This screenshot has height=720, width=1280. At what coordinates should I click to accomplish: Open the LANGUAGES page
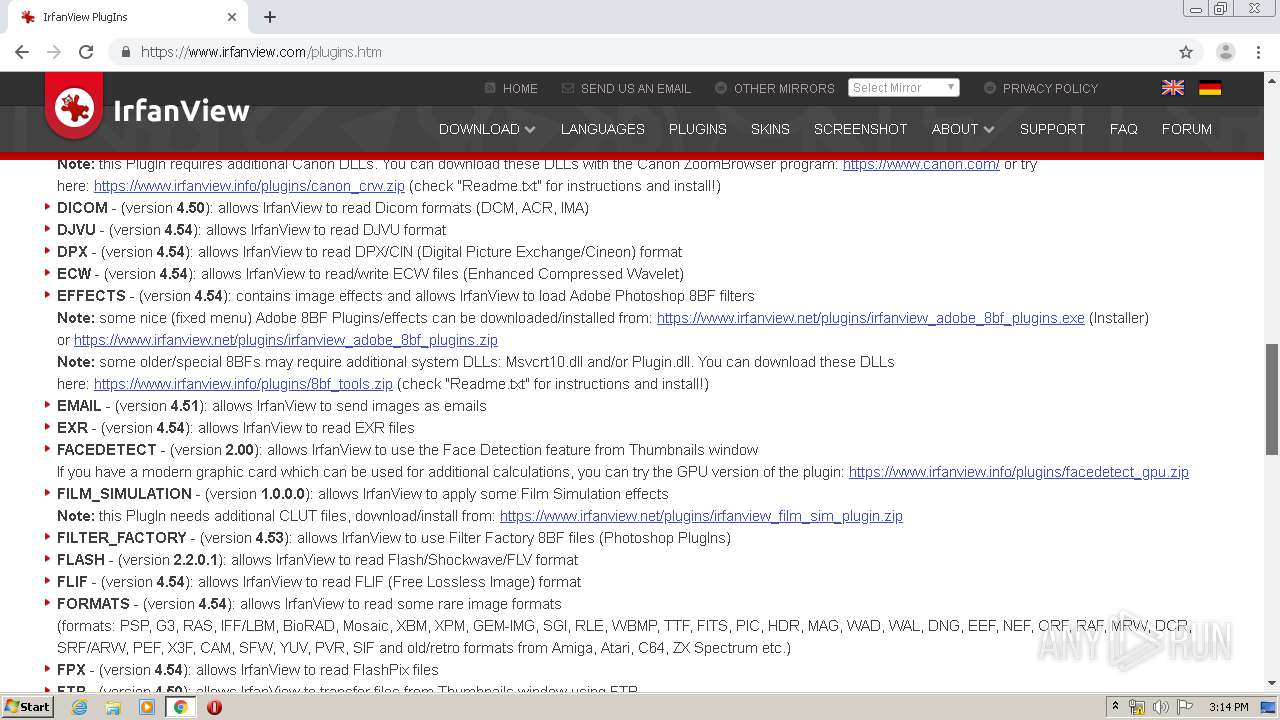pyautogui.click(x=602, y=129)
